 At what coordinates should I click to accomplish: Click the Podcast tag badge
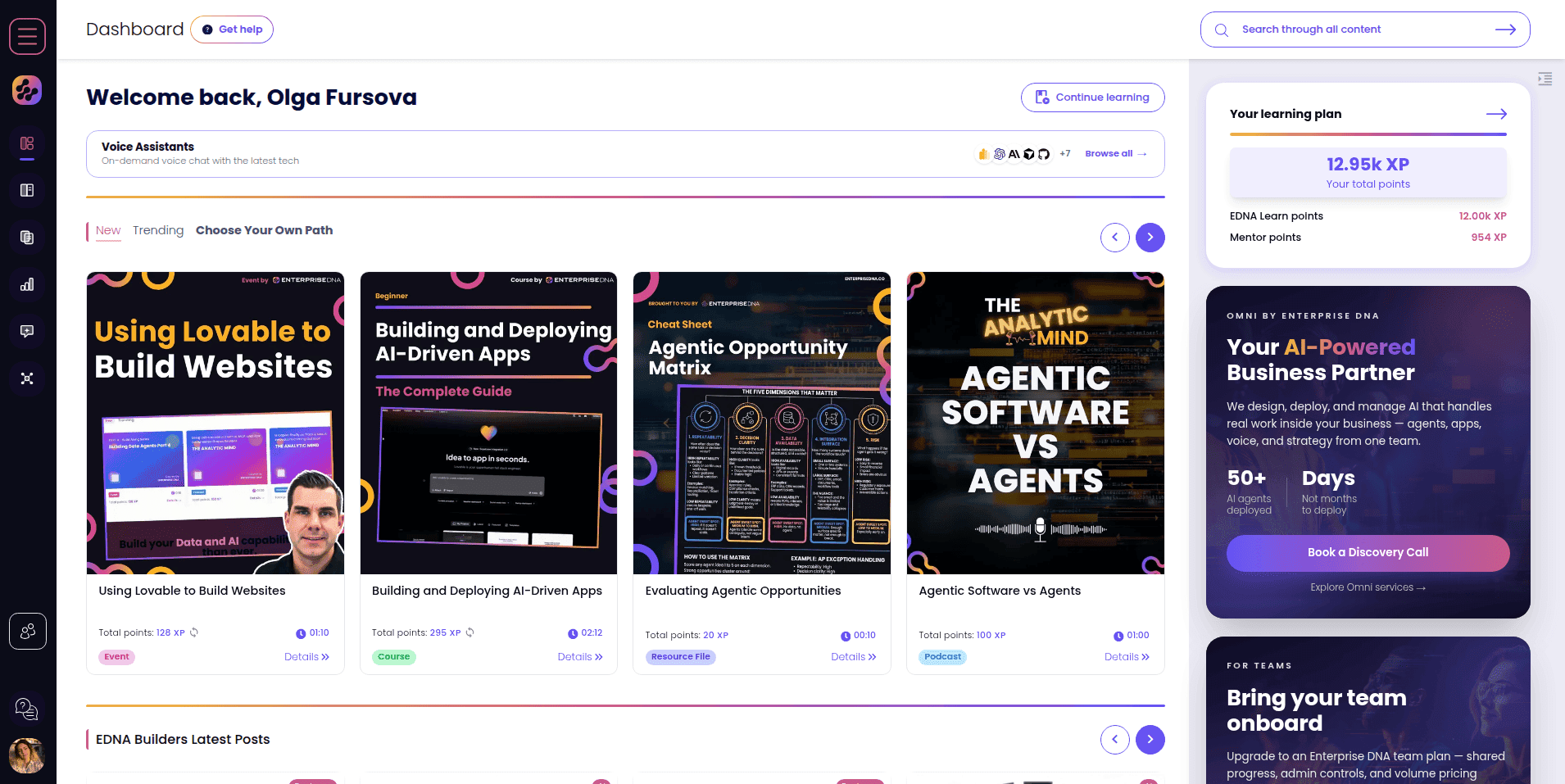(x=943, y=657)
